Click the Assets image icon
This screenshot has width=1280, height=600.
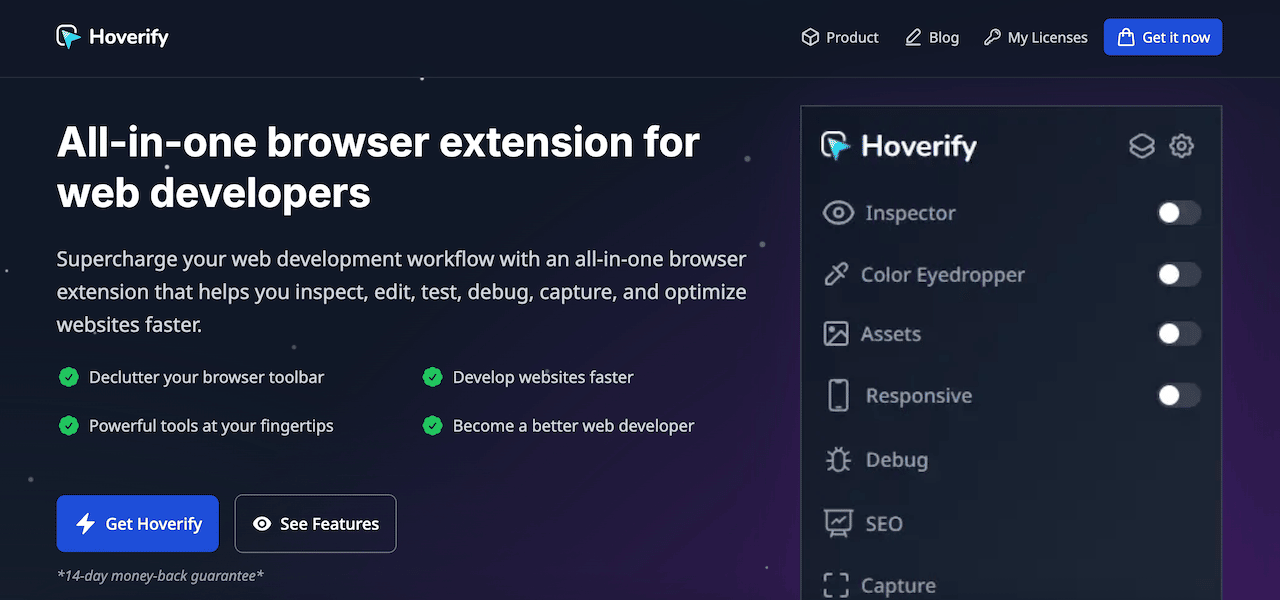[x=835, y=334]
